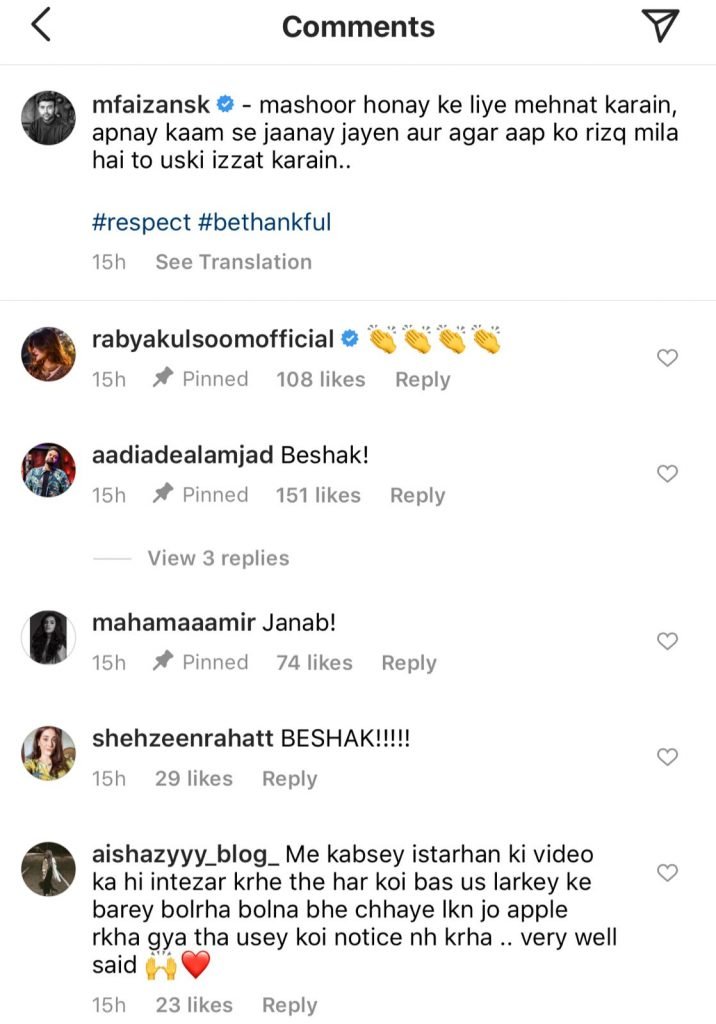
Task: Toggle like on mahamaaamir's comment
Action: click(667, 640)
